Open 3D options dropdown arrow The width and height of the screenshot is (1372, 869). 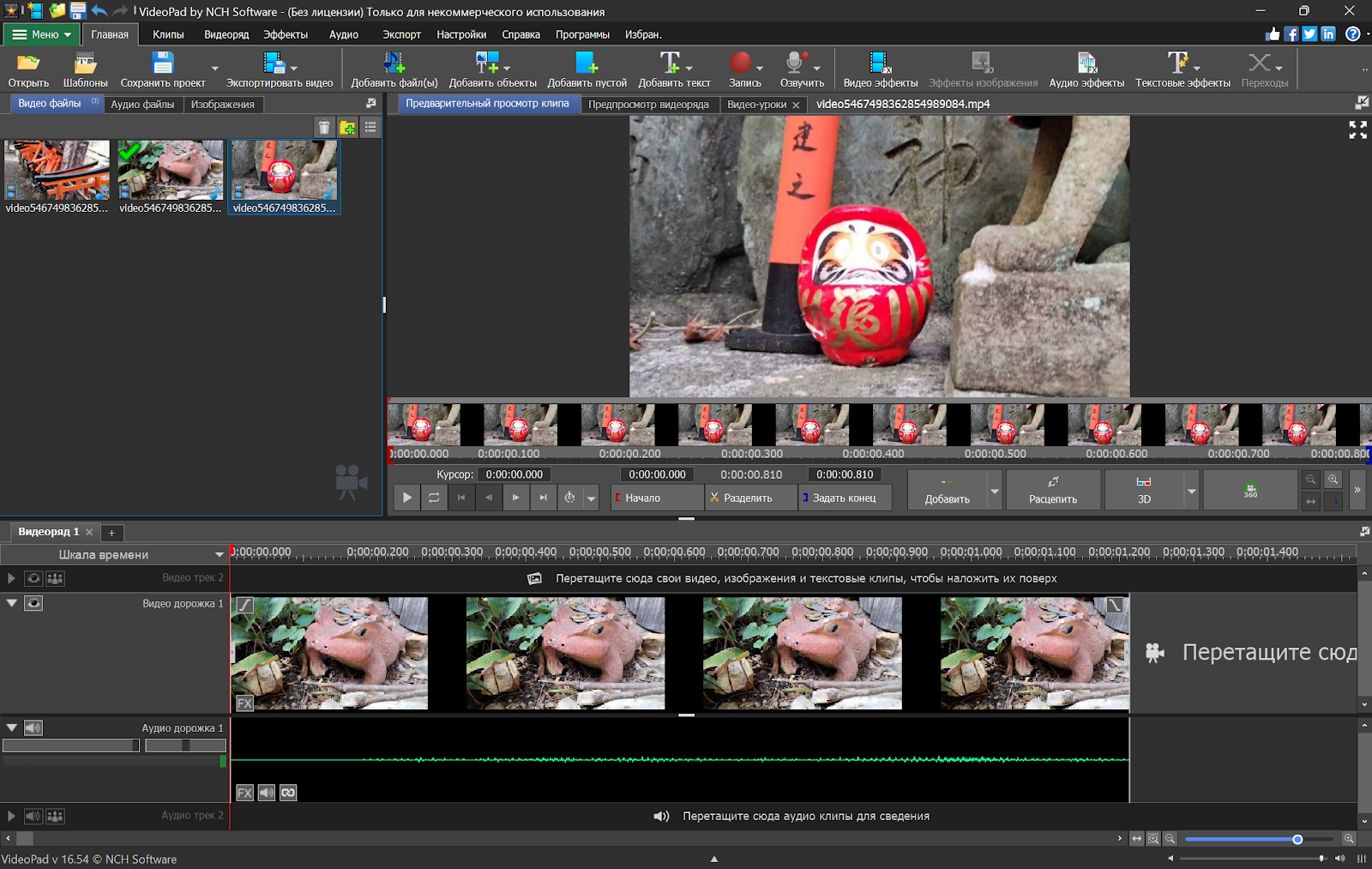tap(1191, 491)
